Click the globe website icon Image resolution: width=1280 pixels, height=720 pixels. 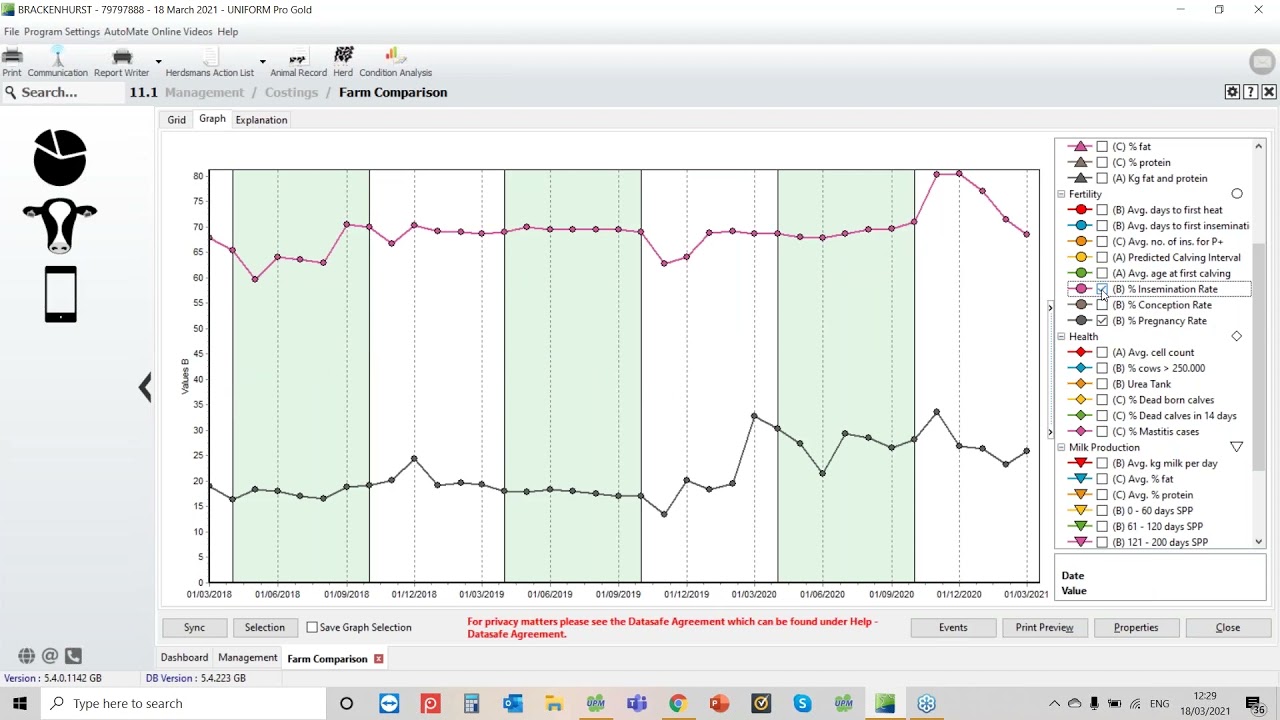pos(27,656)
